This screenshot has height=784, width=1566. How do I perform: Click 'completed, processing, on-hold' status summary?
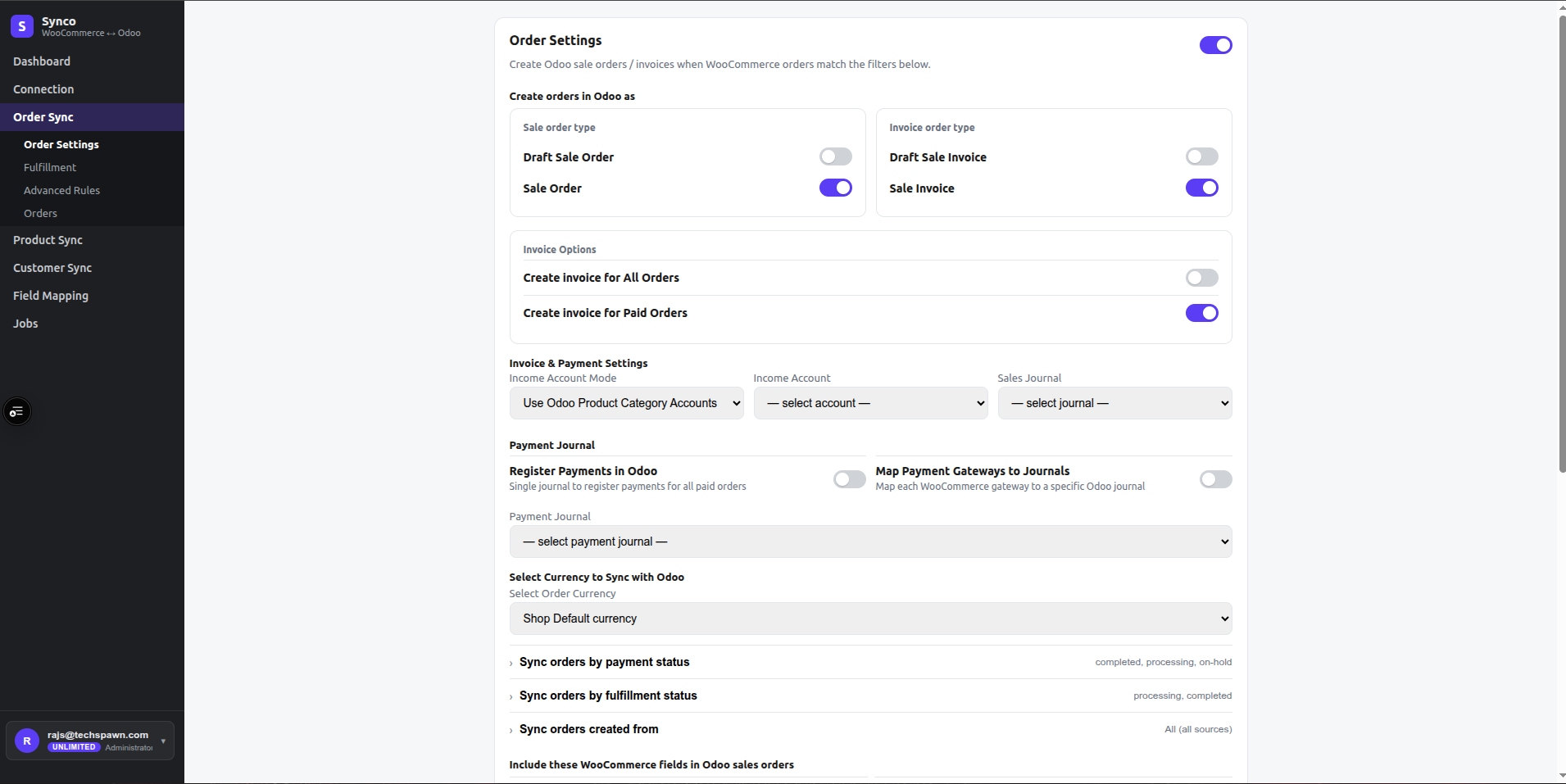(x=1163, y=662)
